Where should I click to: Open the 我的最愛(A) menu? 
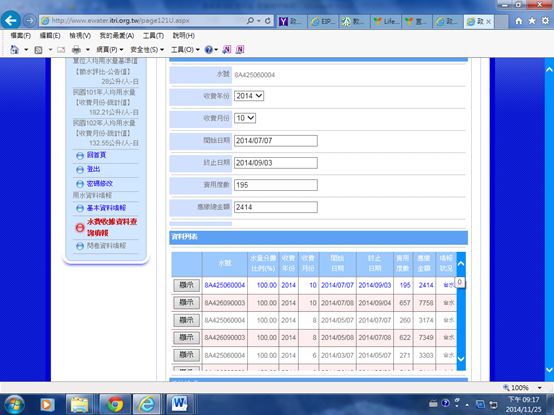coord(117,36)
